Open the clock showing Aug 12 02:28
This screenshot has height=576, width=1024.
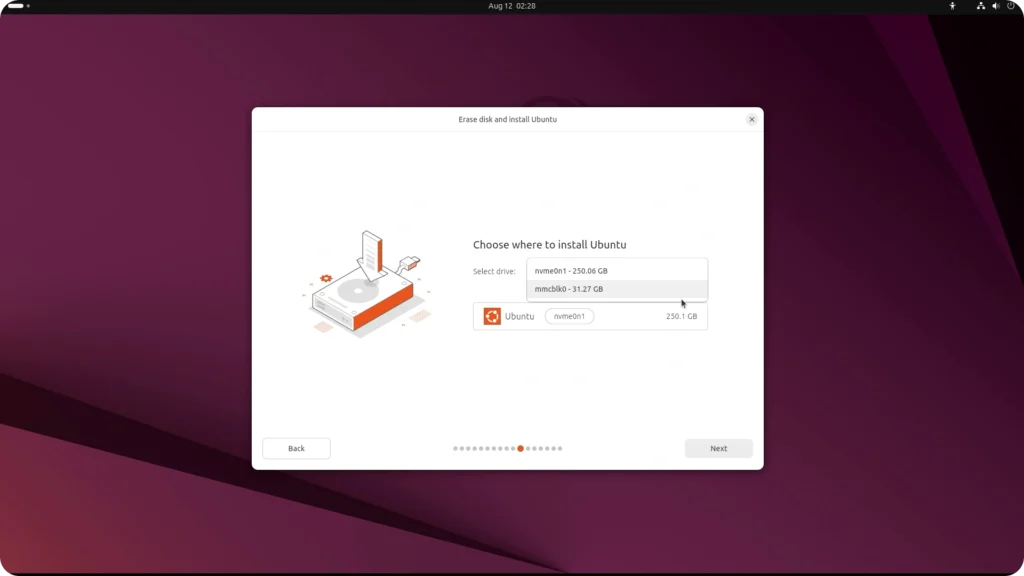tap(512, 6)
